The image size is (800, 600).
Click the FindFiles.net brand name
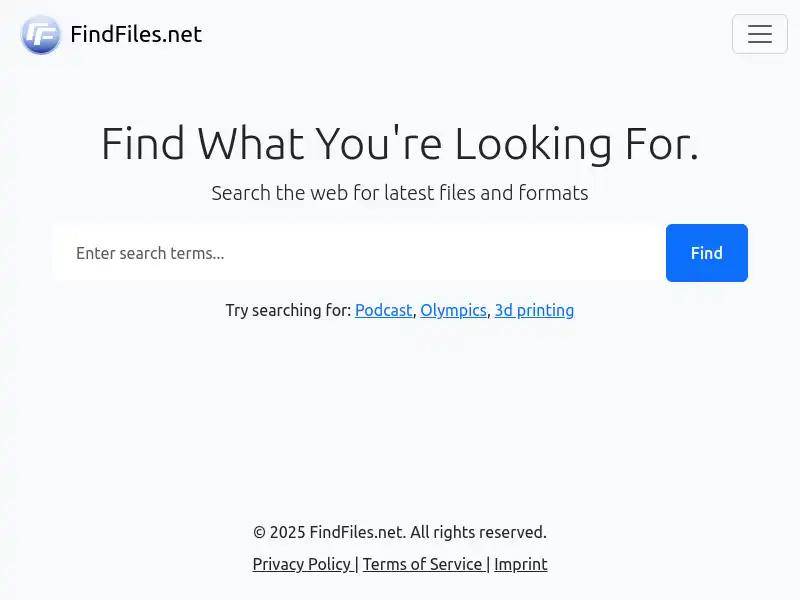click(x=136, y=34)
